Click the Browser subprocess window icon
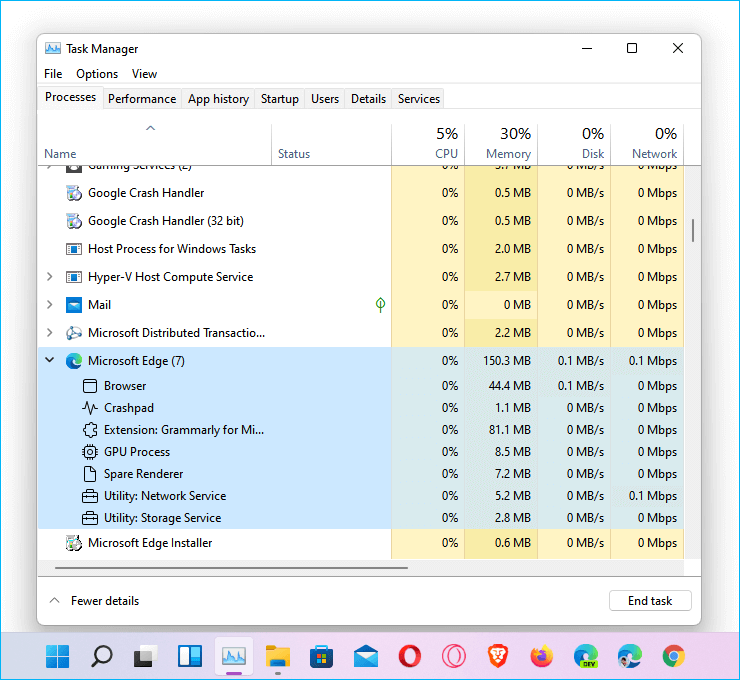Image resolution: width=740 pixels, height=680 pixels. tap(90, 386)
